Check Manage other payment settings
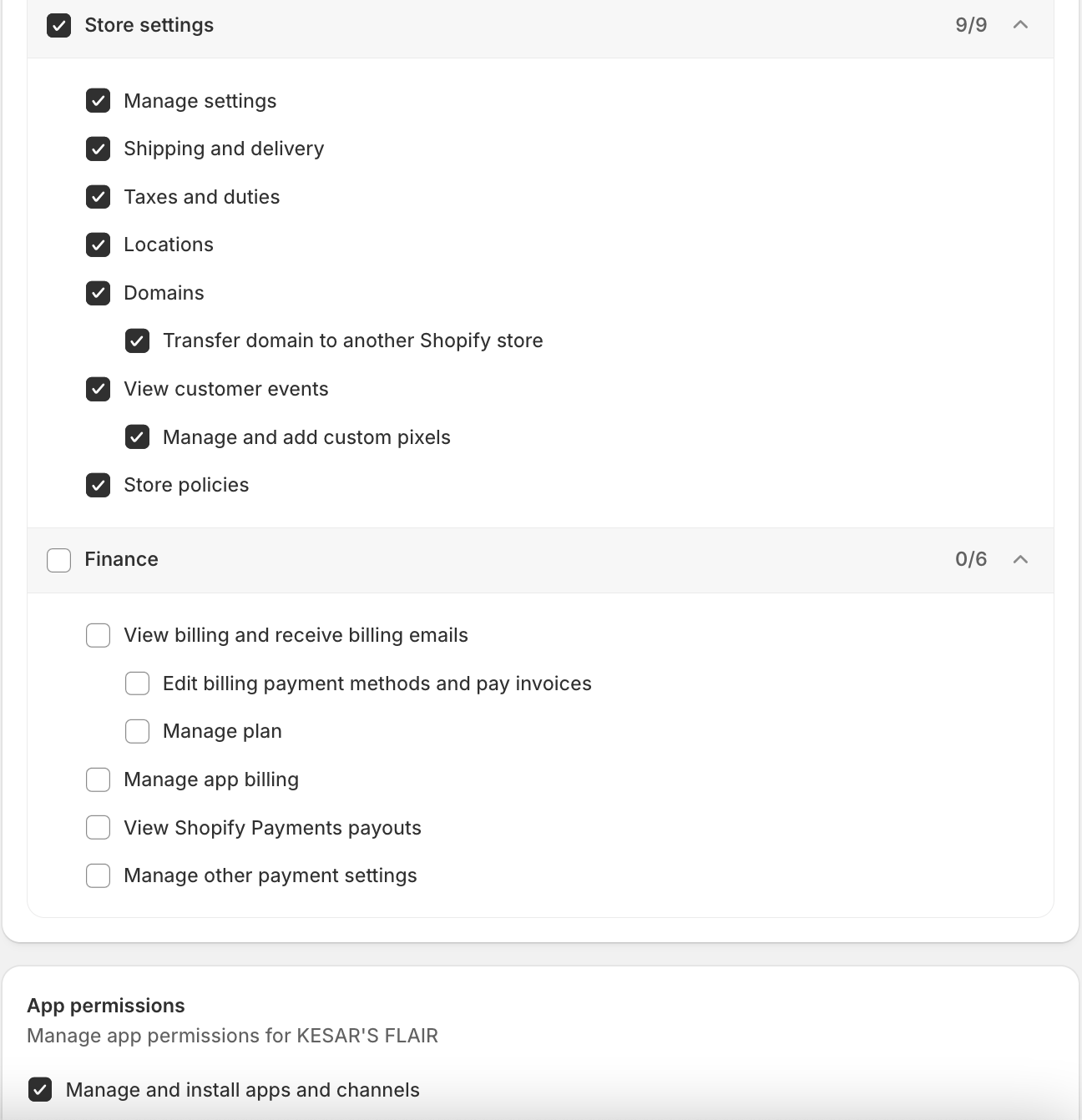 point(98,875)
